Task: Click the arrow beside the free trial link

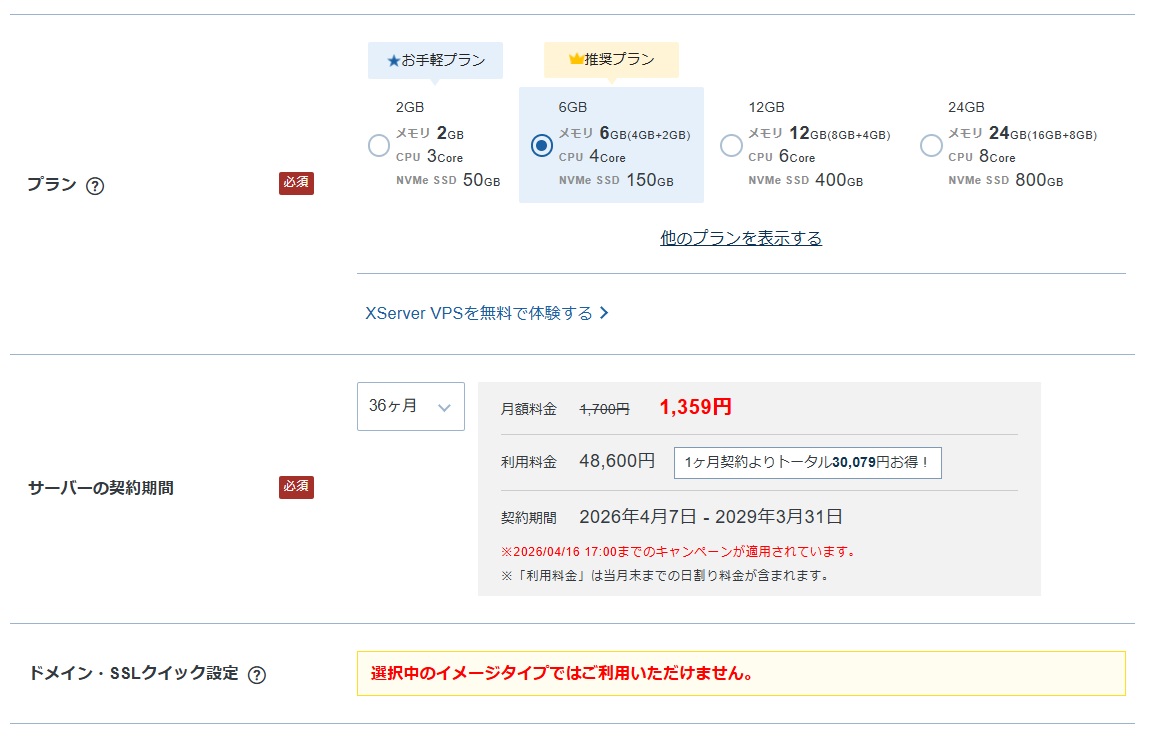Action: (602, 312)
